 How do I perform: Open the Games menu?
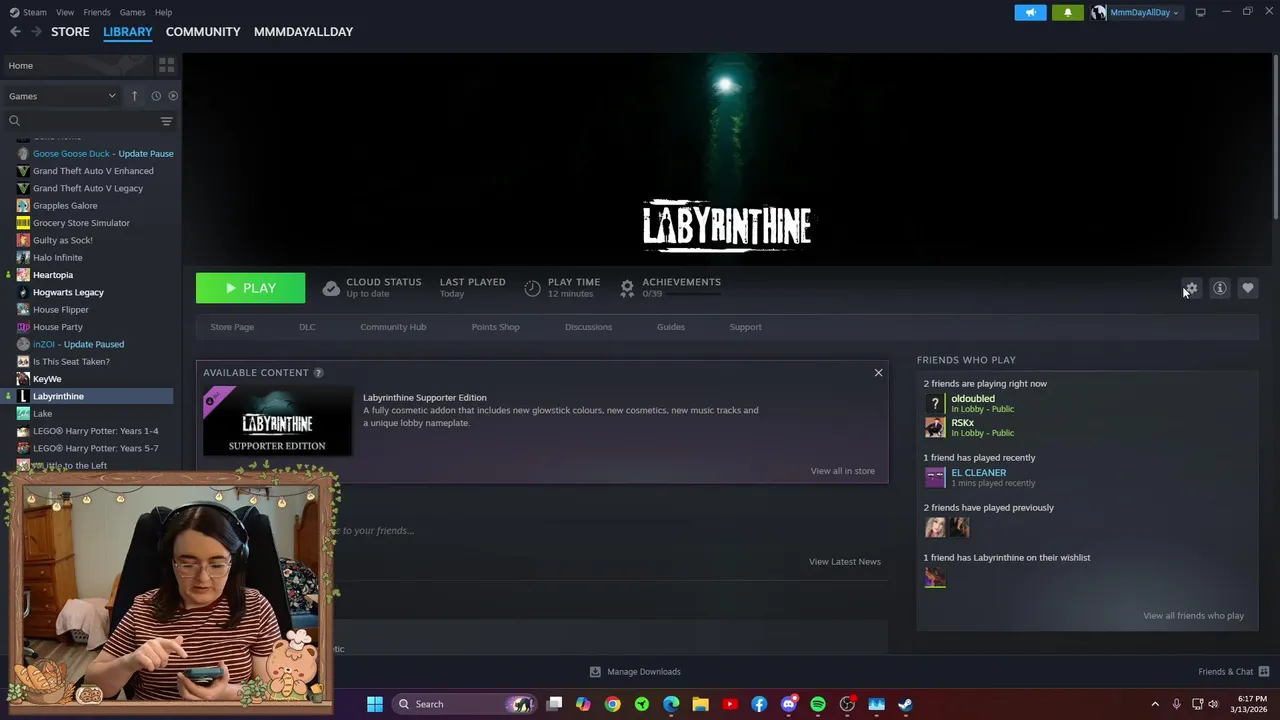pyautogui.click(x=132, y=12)
